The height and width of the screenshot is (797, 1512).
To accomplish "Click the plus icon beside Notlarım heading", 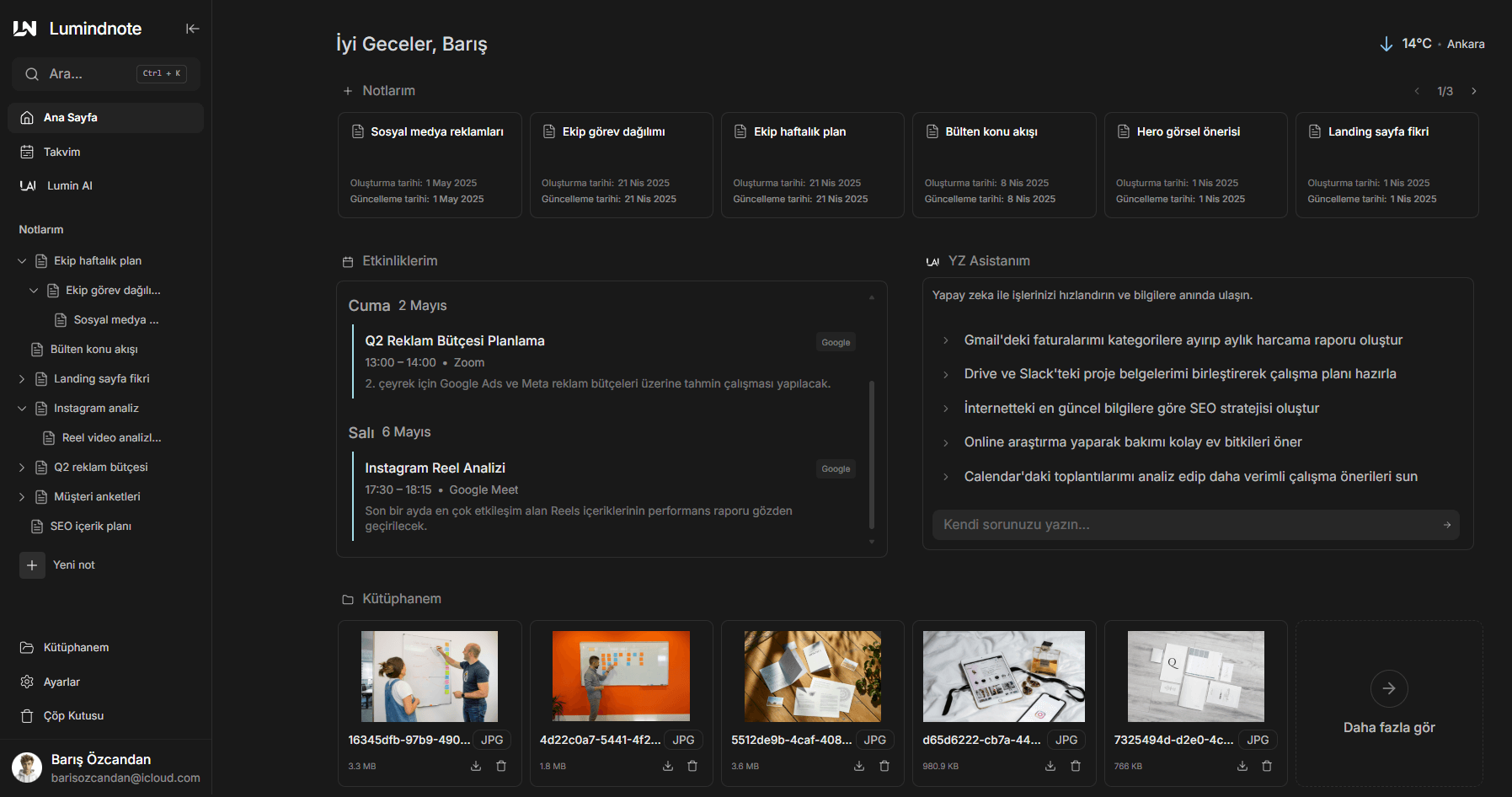I will (x=347, y=91).
